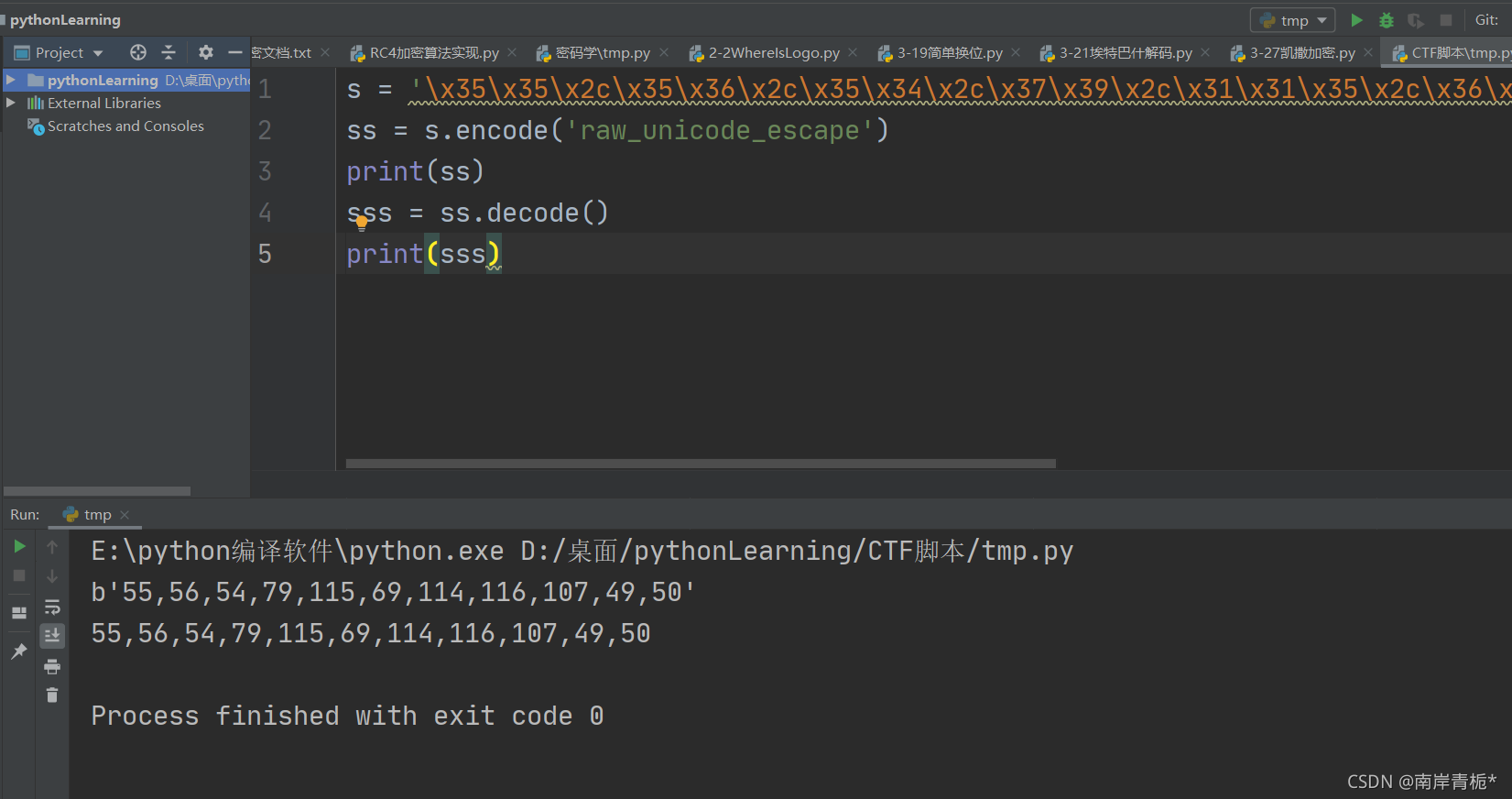Click on print(ss) in line 3
Image resolution: width=1512 pixels, height=799 pixels.
[415, 171]
